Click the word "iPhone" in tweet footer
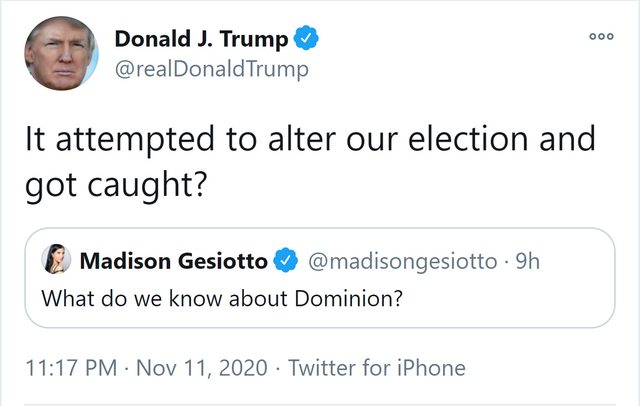This screenshot has height=406, width=640. [x=428, y=368]
